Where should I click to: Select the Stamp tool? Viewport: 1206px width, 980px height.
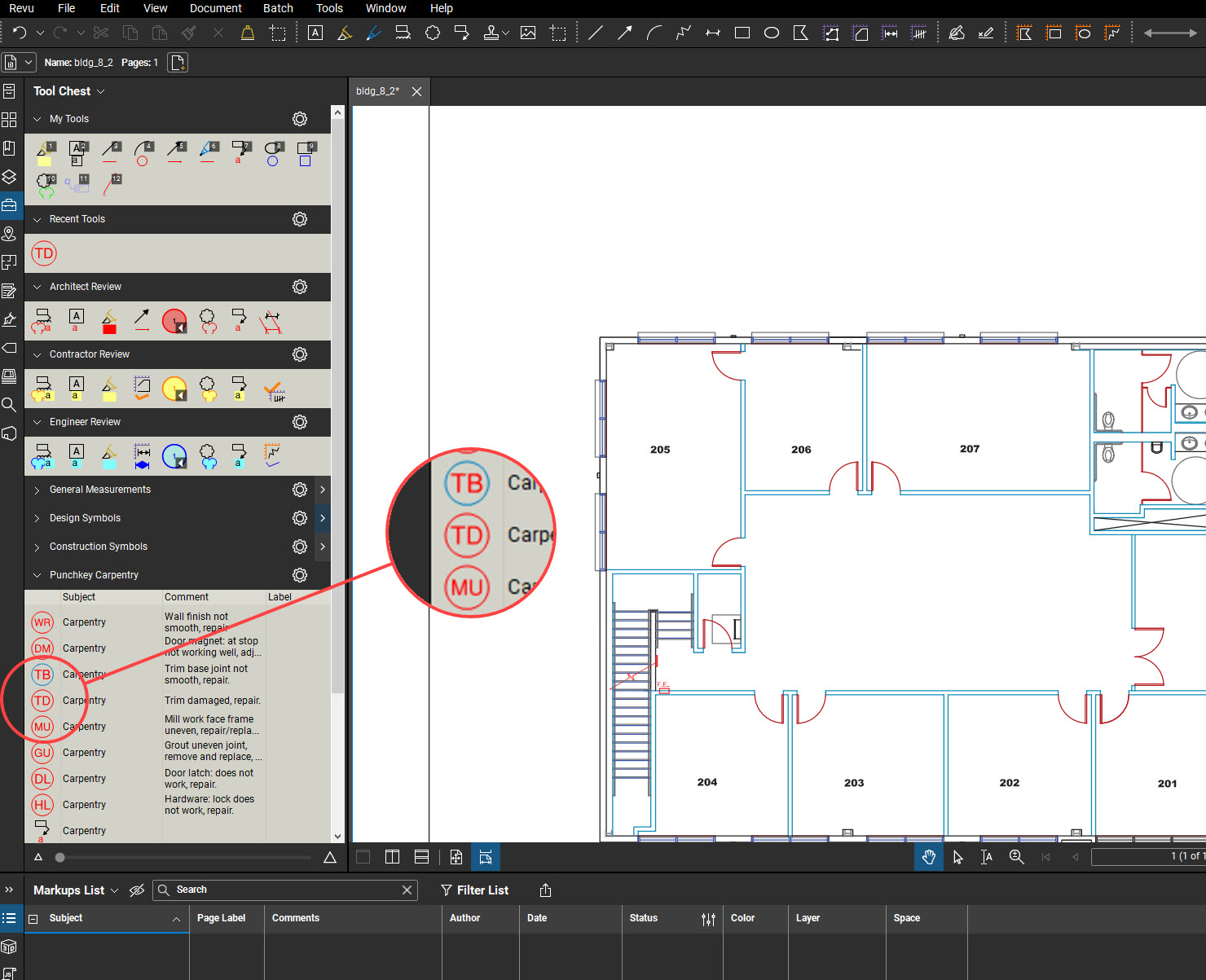(x=491, y=33)
